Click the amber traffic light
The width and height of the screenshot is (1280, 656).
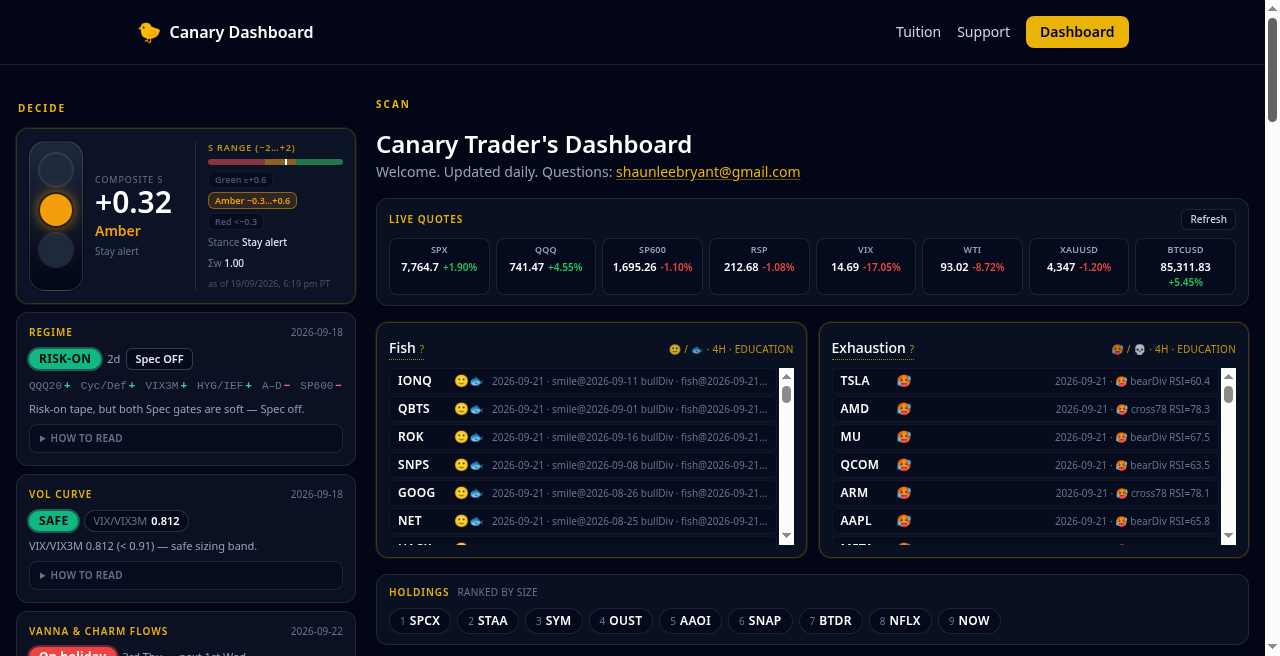coord(56,209)
